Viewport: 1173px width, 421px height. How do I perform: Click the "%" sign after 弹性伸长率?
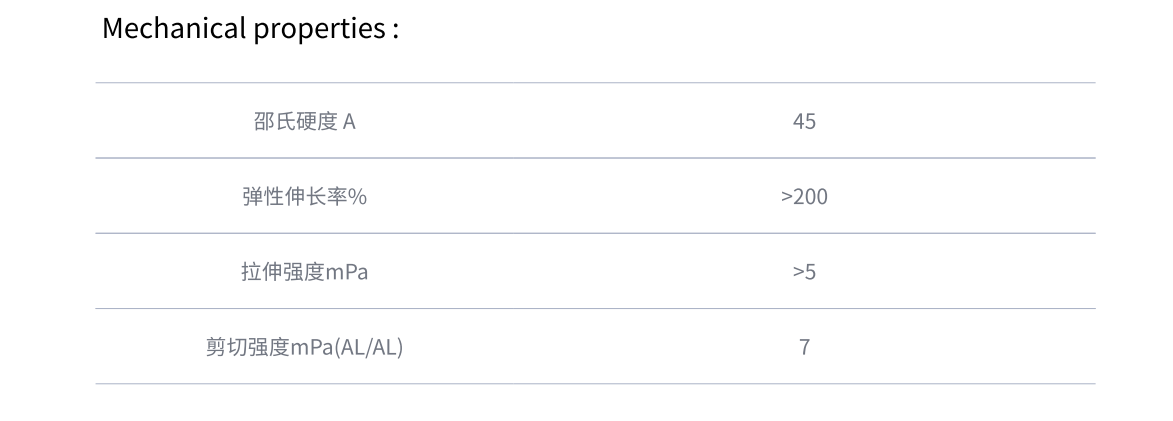(357, 197)
